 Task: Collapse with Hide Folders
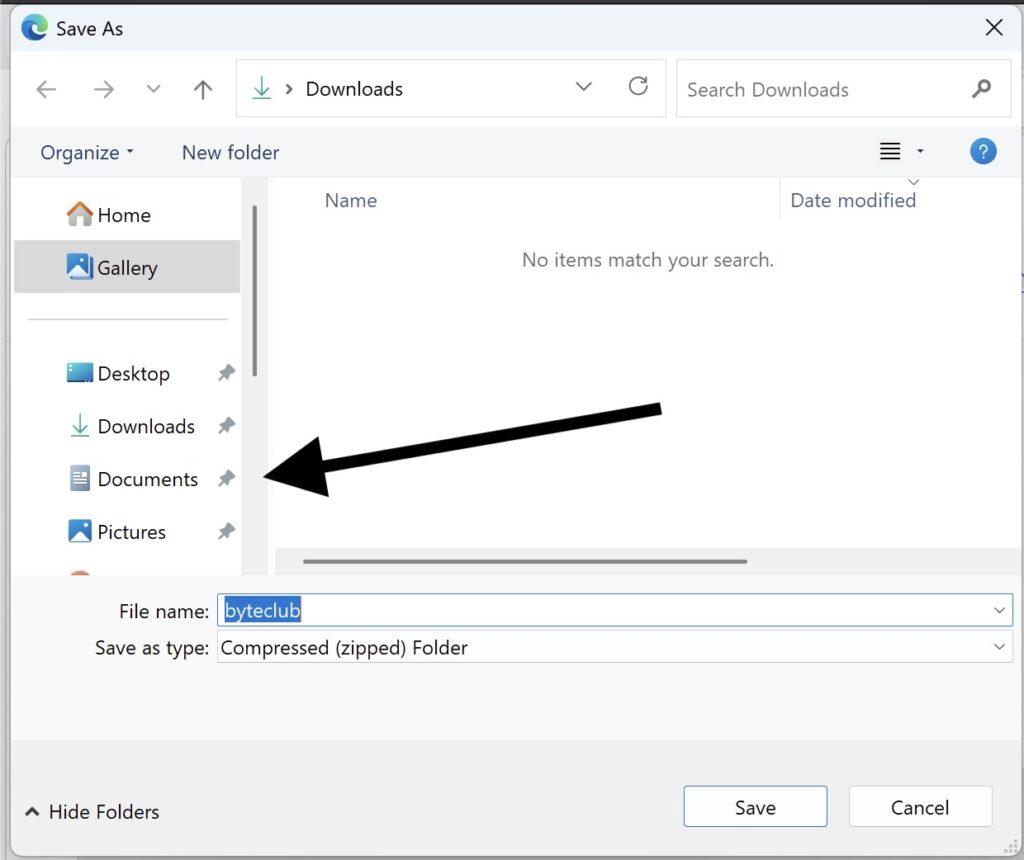[92, 812]
